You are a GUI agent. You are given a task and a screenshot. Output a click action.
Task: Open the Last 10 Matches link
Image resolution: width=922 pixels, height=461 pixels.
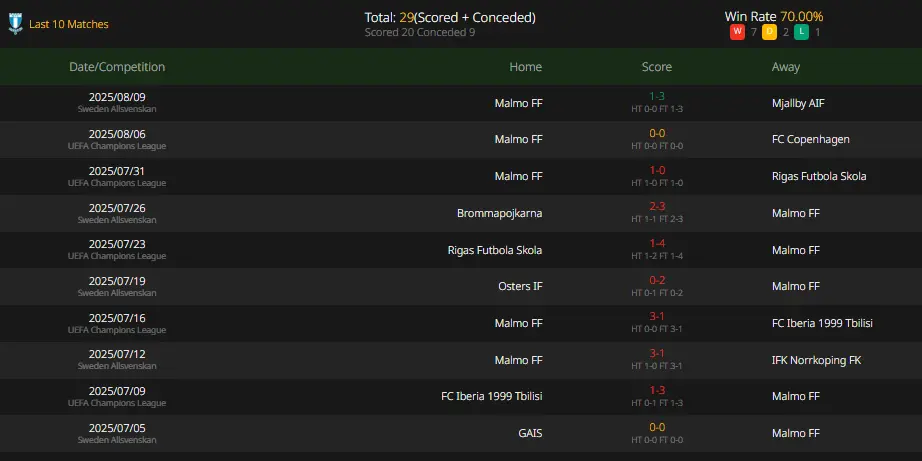(69, 24)
